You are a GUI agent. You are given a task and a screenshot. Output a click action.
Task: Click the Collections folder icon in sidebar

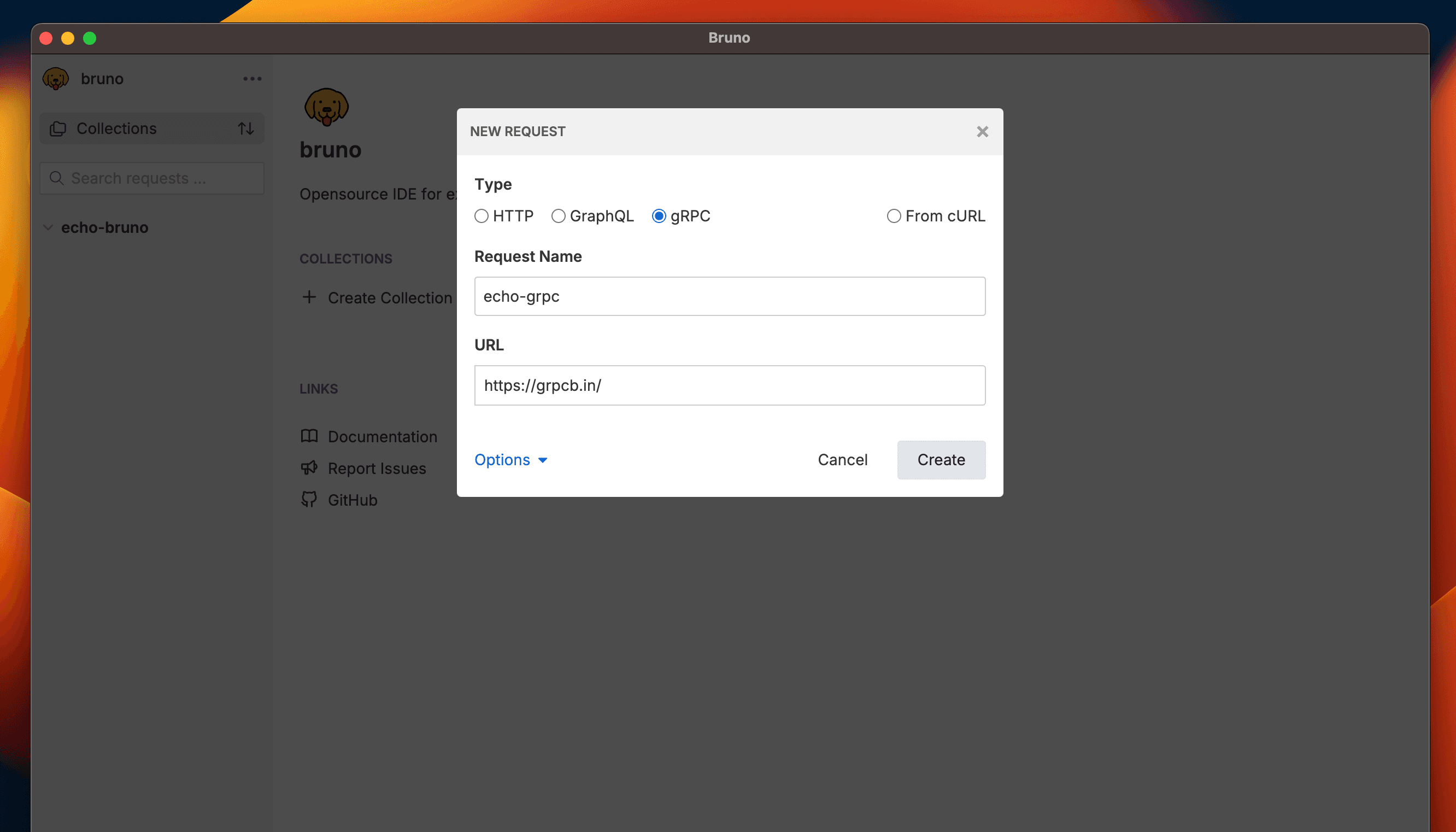click(x=59, y=128)
